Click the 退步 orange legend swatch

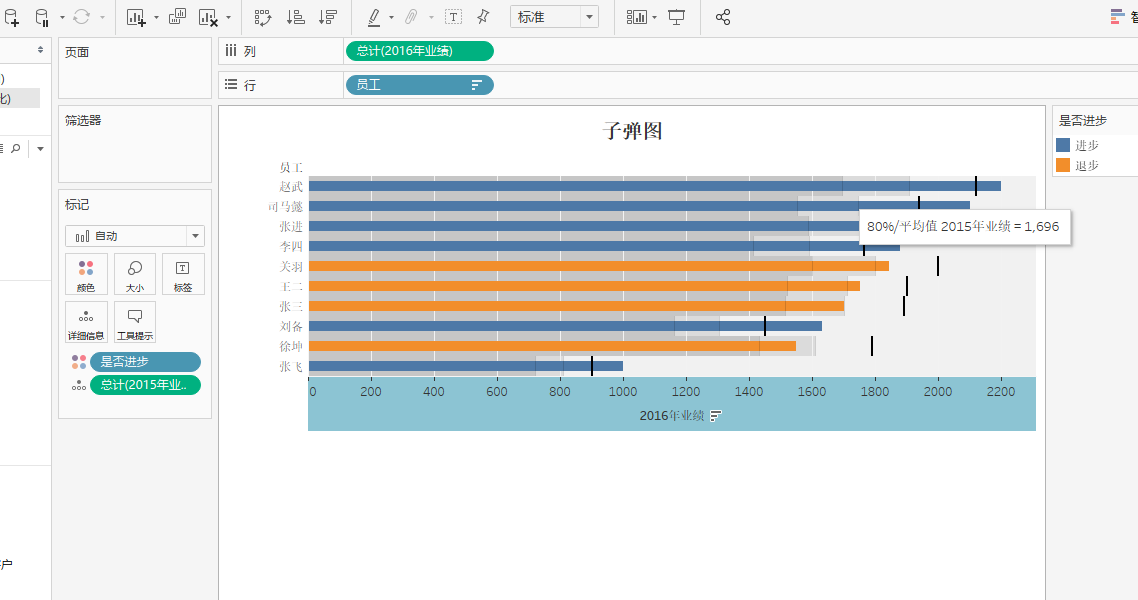tap(1063, 165)
